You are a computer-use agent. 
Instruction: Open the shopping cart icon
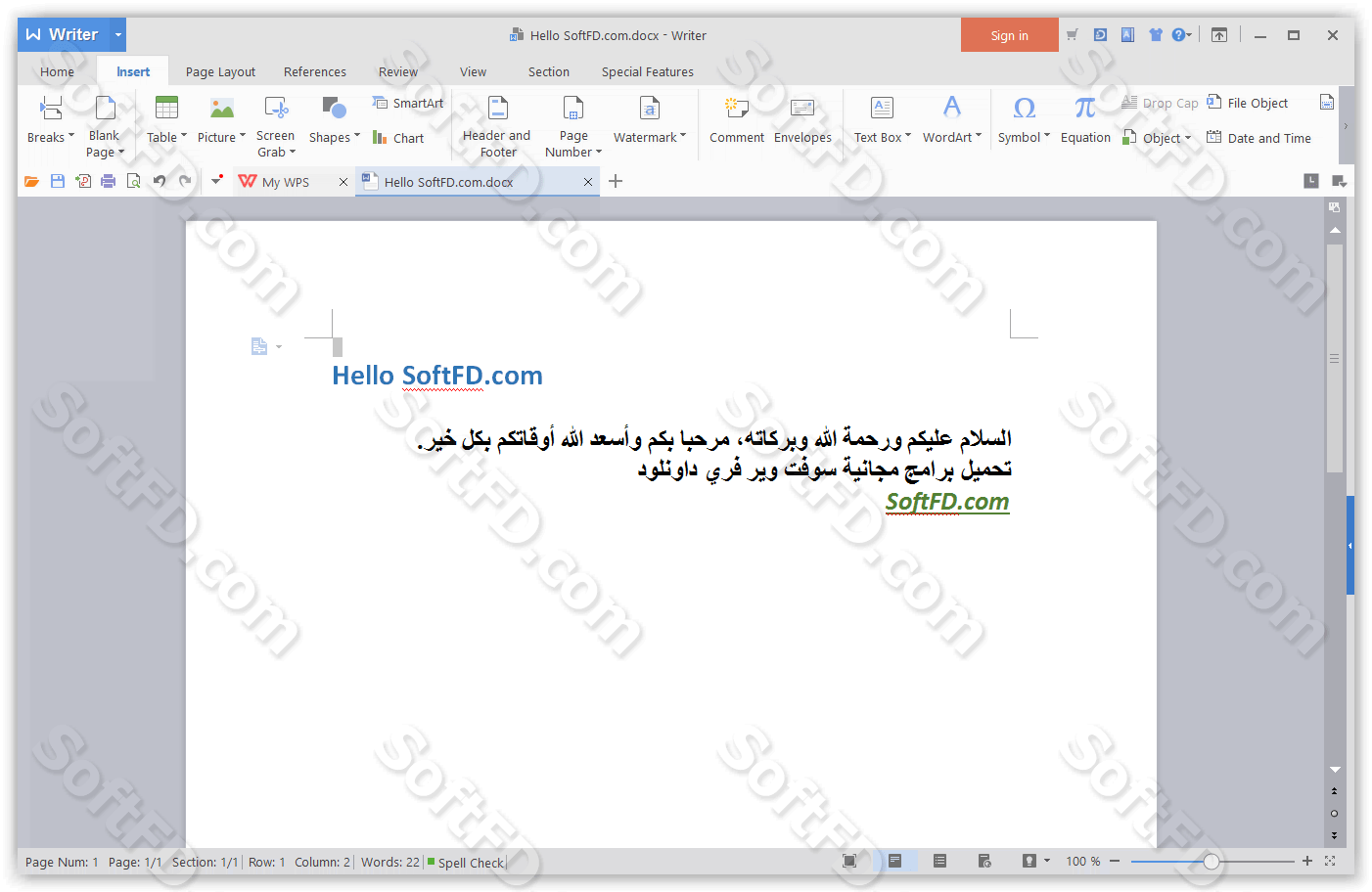coord(1073,34)
